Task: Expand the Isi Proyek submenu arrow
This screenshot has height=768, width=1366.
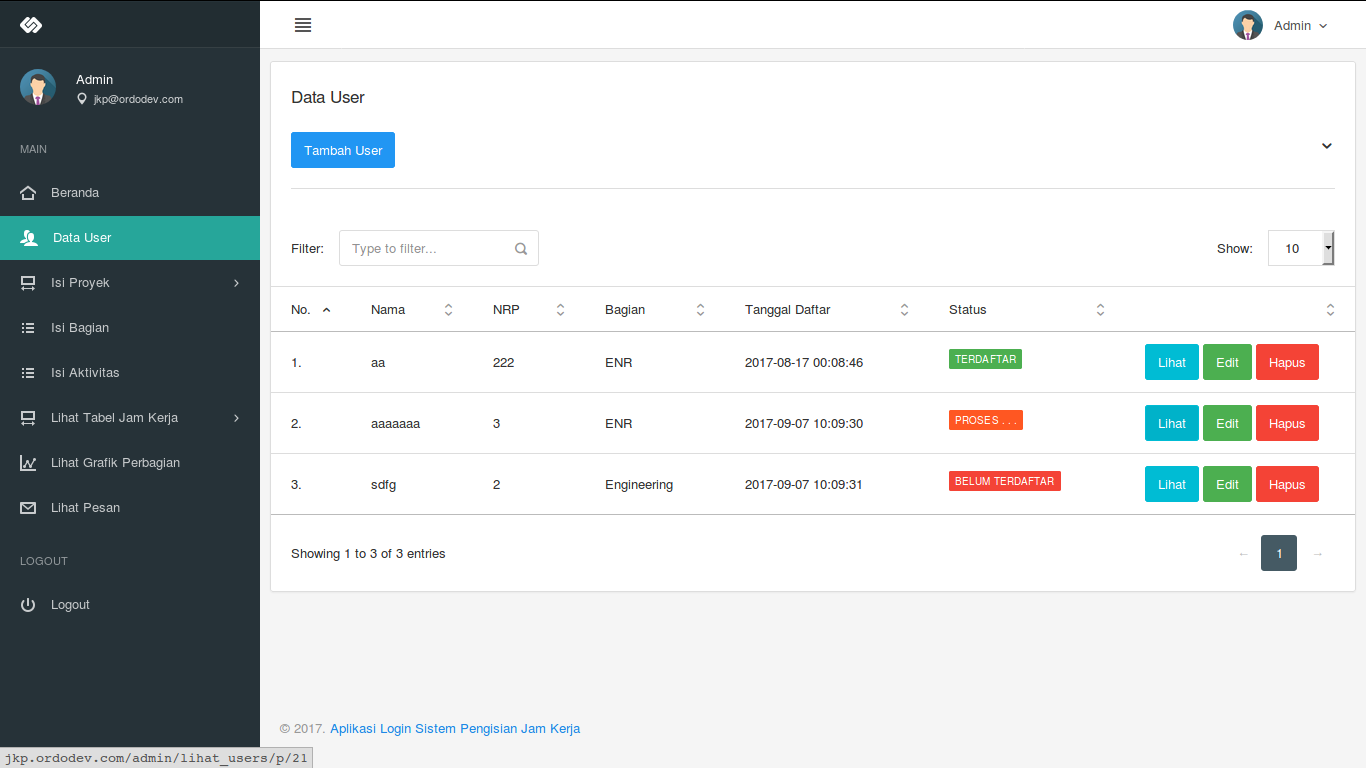Action: pos(237,283)
